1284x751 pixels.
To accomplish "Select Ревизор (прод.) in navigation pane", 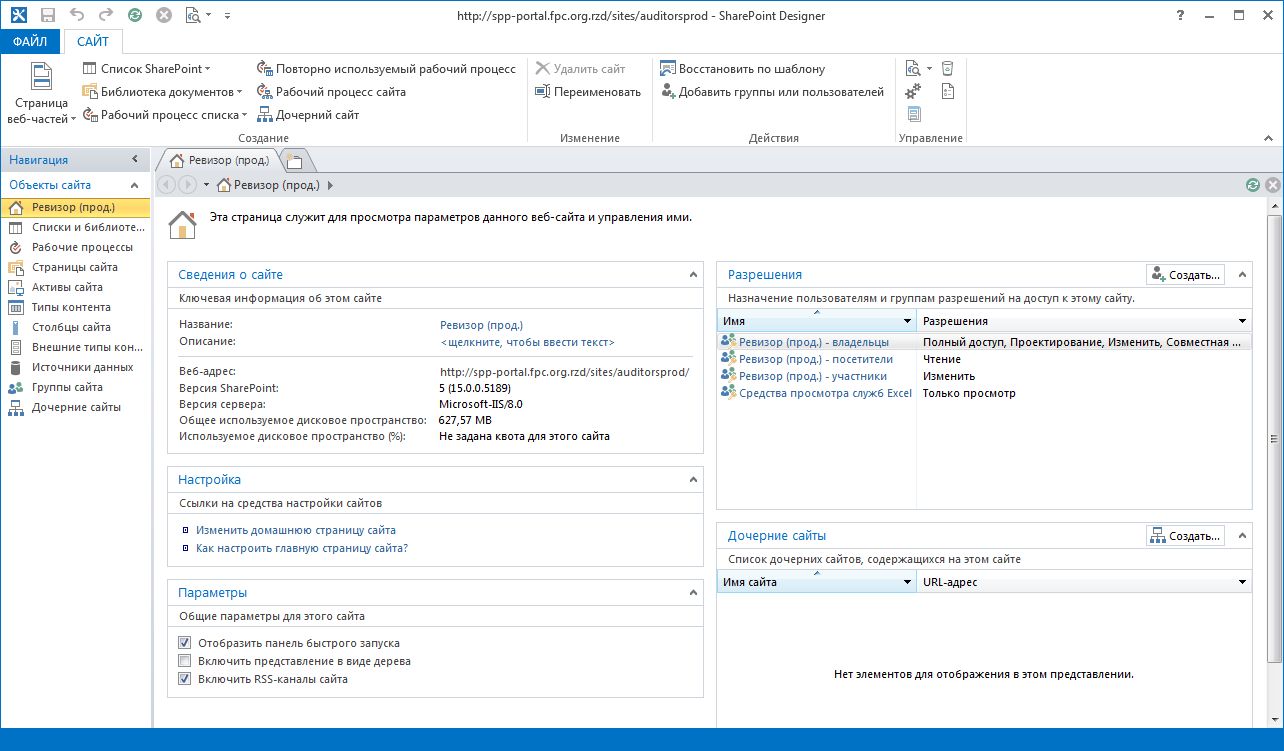I will pos(75,207).
